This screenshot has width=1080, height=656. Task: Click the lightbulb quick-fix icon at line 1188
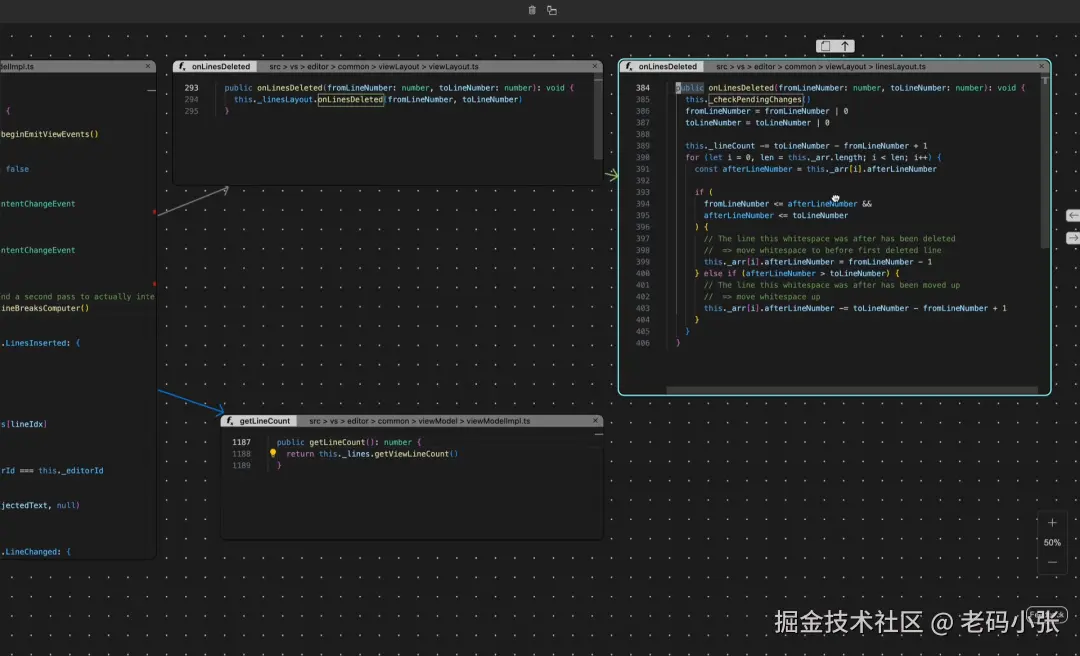[272, 454]
